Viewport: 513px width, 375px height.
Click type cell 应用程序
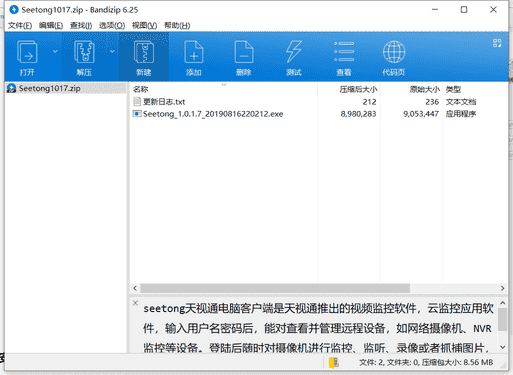[x=461, y=114]
